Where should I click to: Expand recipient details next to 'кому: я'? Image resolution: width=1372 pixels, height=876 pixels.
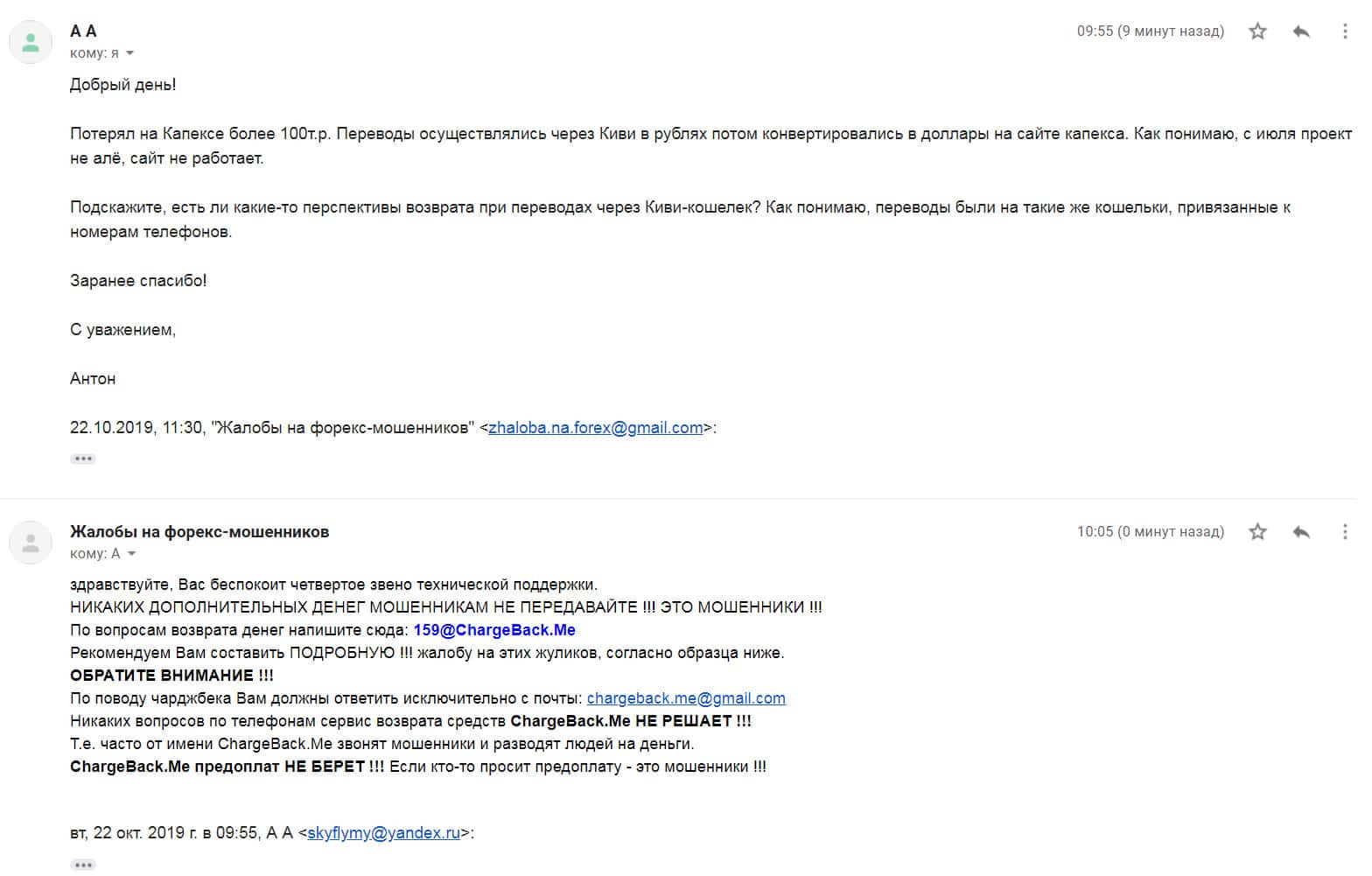pyautogui.click(x=130, y=53)
